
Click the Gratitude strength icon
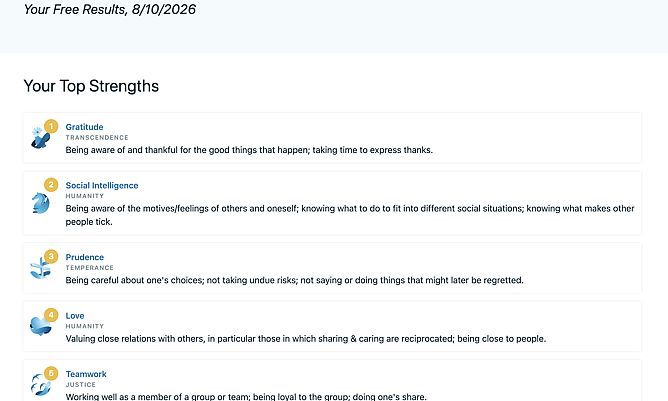click(x=40, y=138)
